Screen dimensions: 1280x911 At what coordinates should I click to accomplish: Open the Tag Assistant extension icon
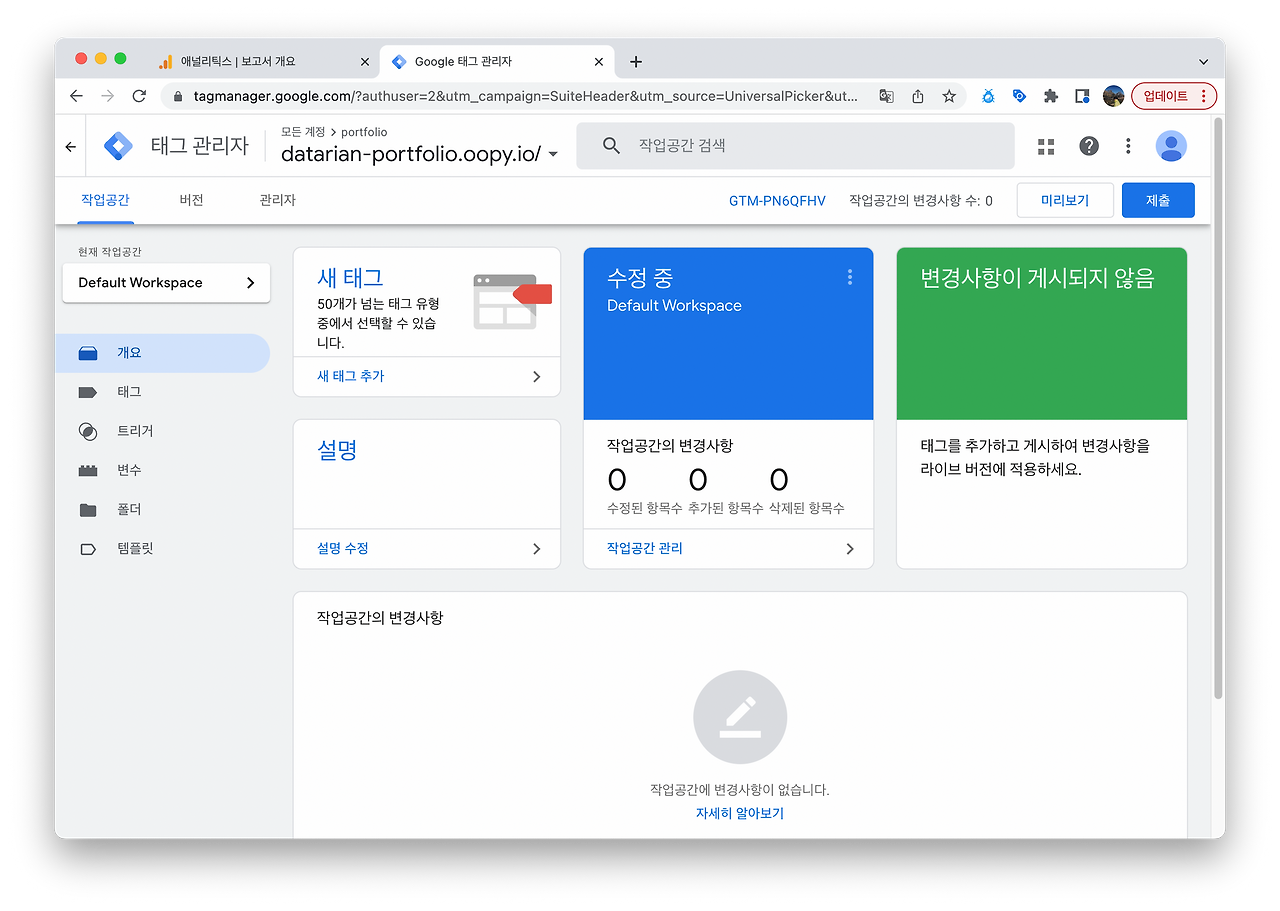[1019, 96]
